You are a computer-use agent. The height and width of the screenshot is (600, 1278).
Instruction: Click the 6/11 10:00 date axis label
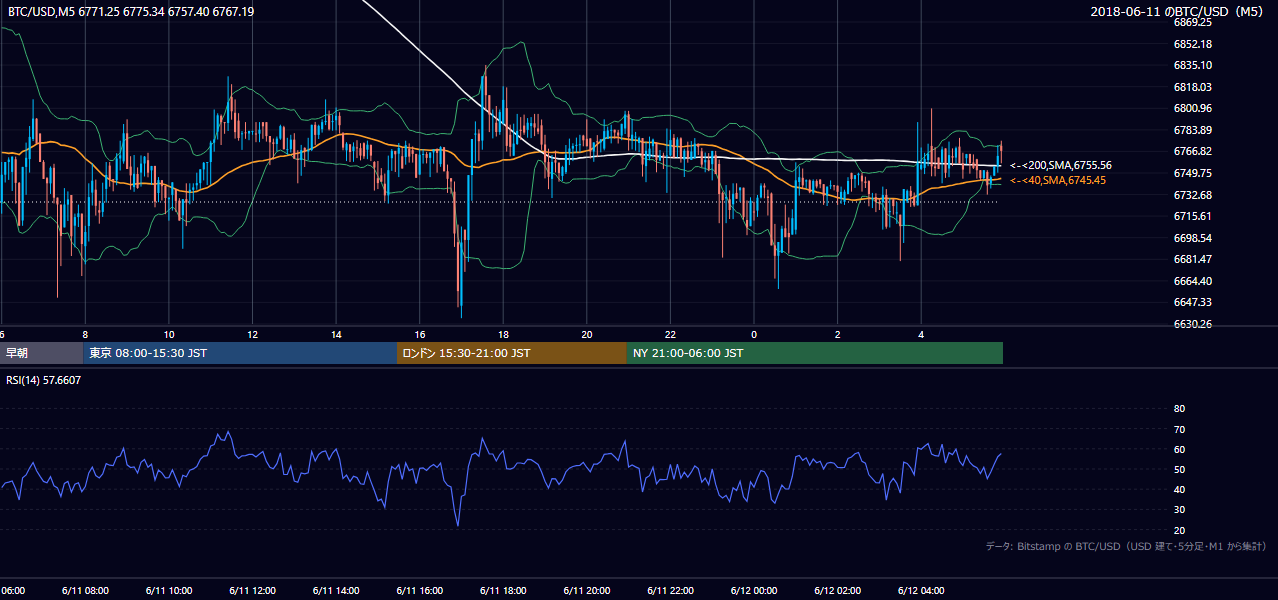pyautogui.click(x=168, y=591)
